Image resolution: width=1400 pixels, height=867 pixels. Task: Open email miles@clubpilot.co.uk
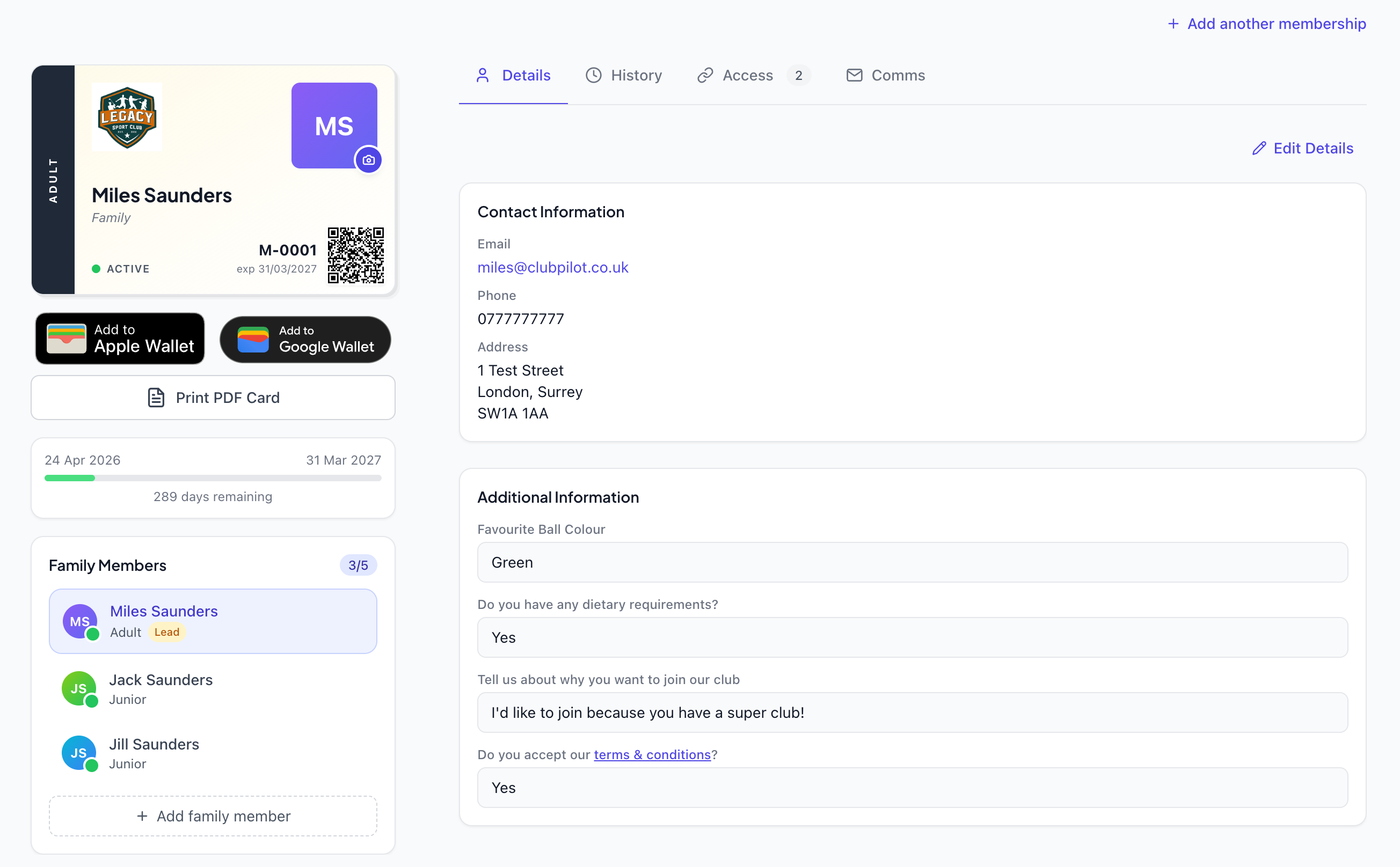click(x=552, y=267)
